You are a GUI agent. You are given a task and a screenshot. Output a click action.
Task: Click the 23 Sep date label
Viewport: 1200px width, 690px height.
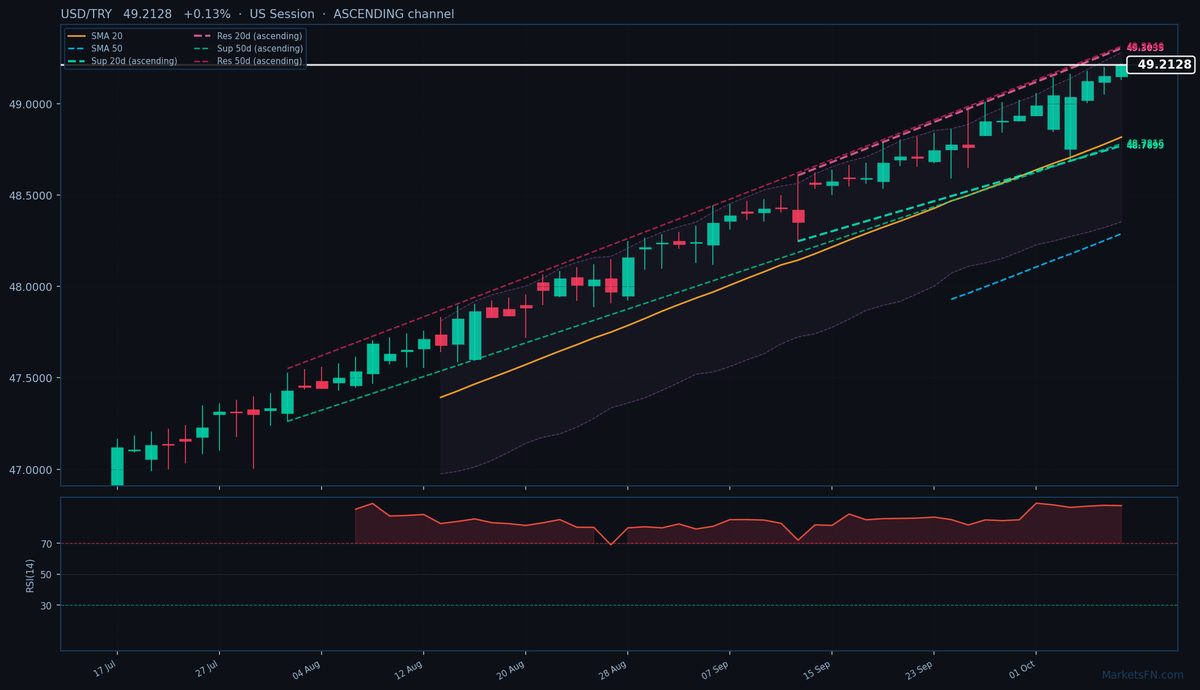pyautogui.click(x=920, y=668)
